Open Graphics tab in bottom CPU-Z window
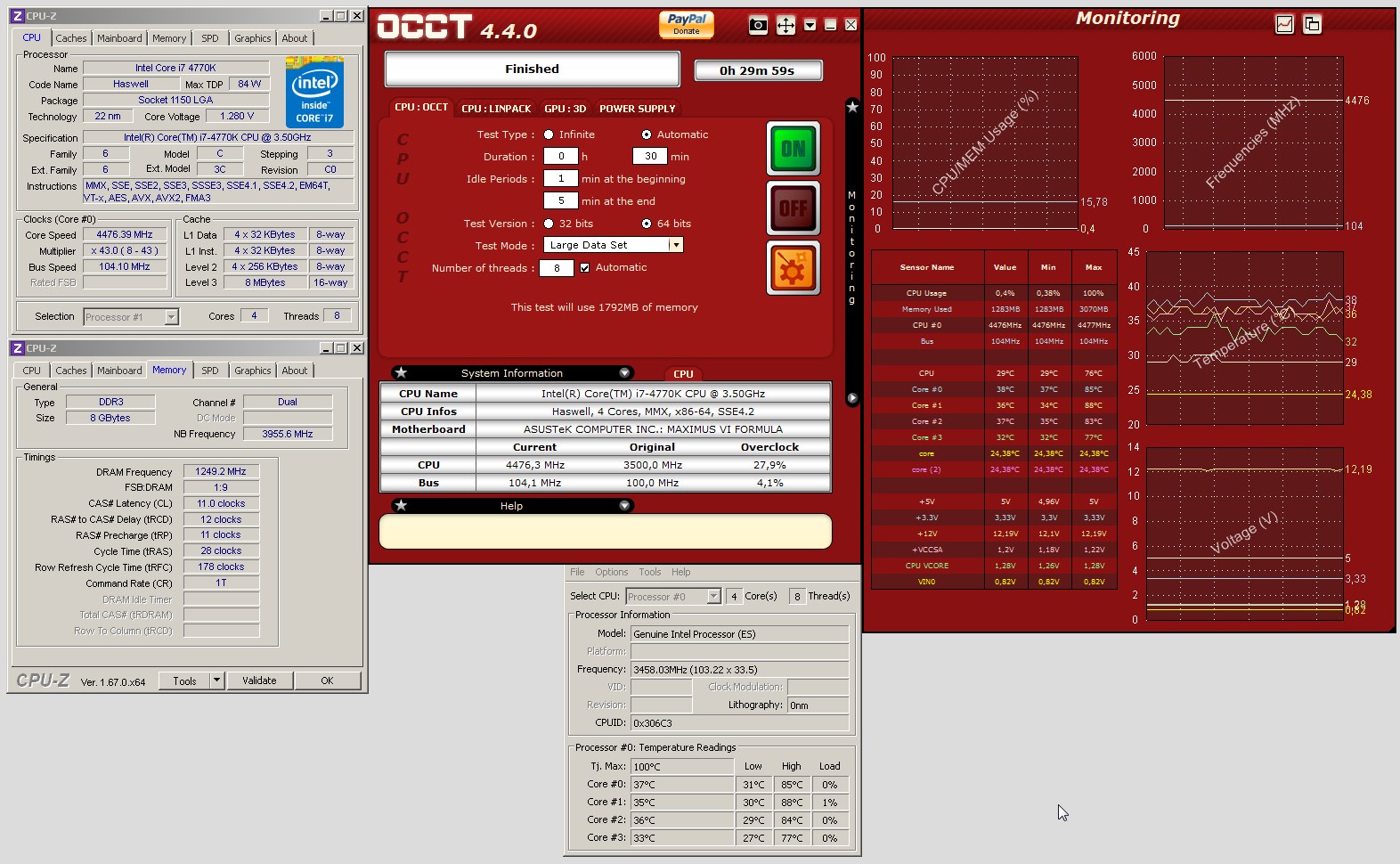The image size is (1400, 864). coord(253,371)
